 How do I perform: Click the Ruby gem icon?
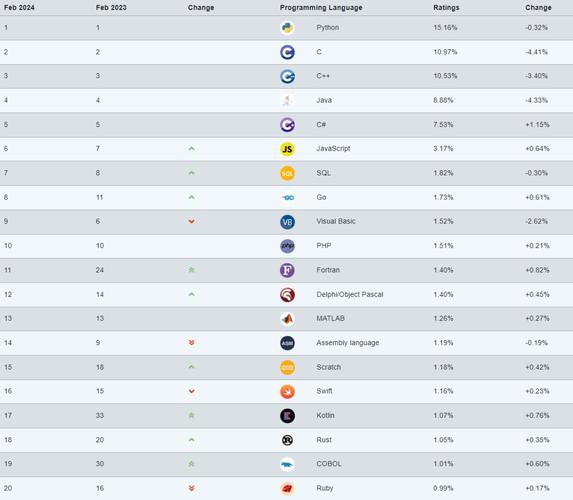pyautogui.click(x=287, y=489)
